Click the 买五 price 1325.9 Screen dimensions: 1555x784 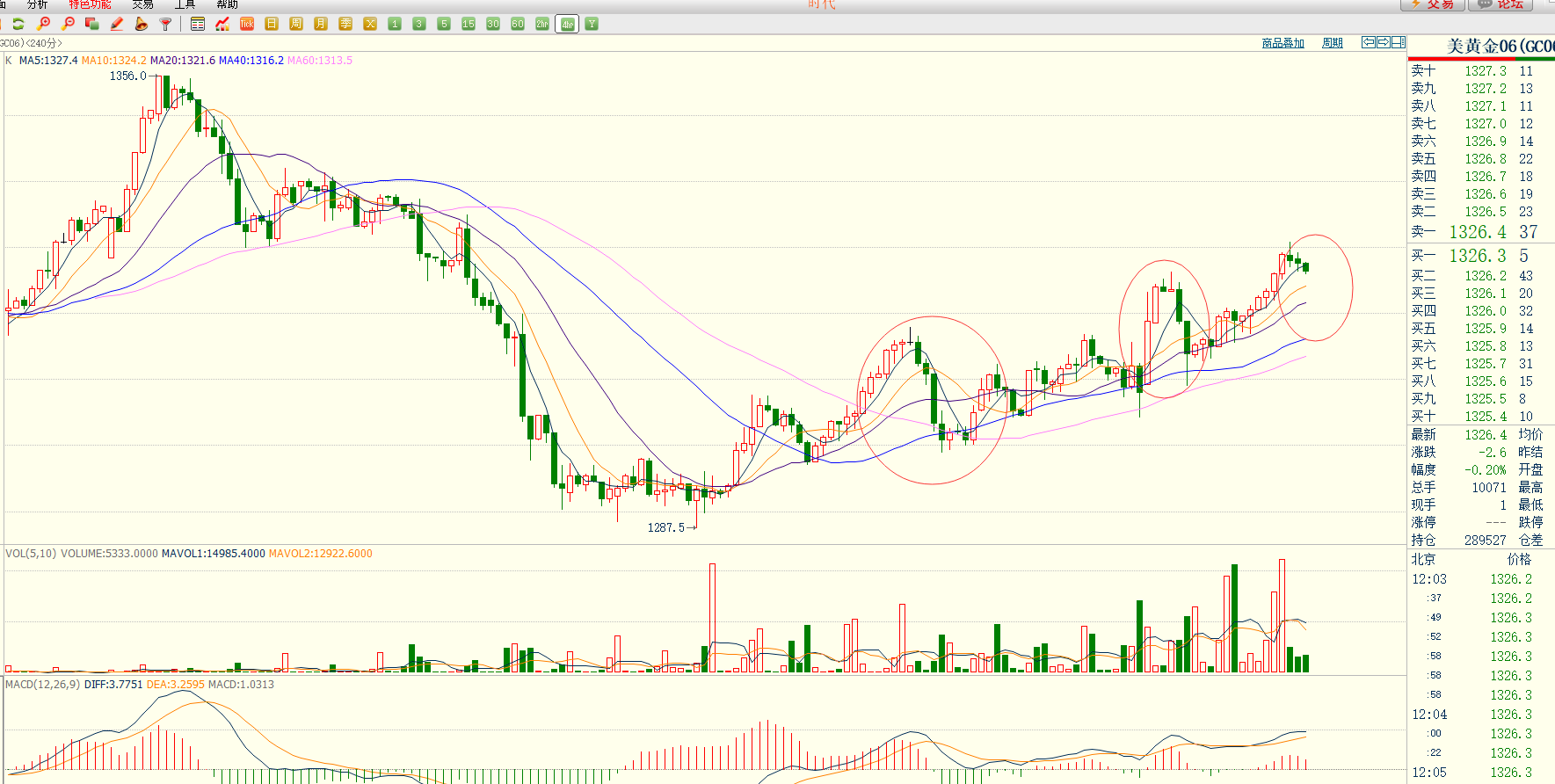[1486, 329]
